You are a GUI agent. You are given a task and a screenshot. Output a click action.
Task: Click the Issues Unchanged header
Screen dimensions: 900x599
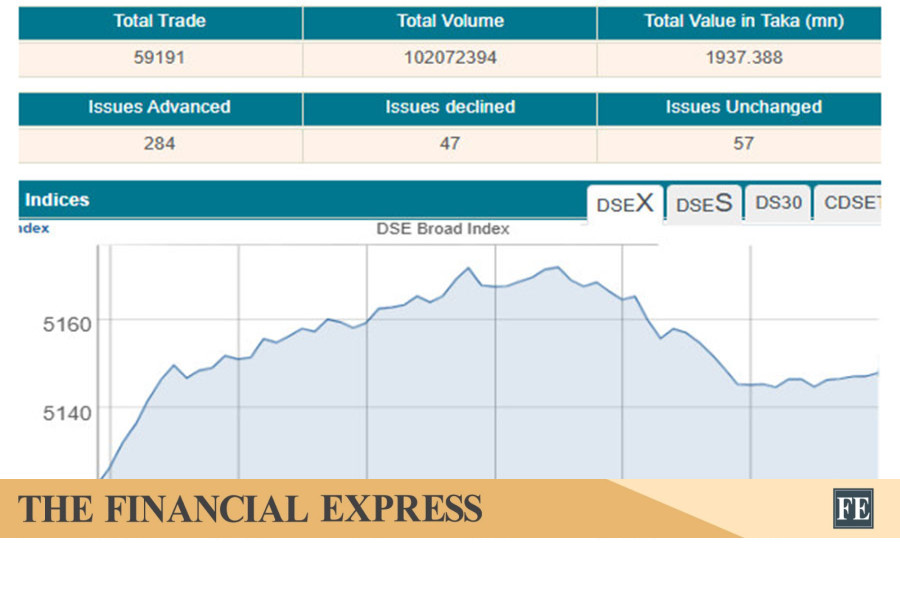(x=739, y=107)
